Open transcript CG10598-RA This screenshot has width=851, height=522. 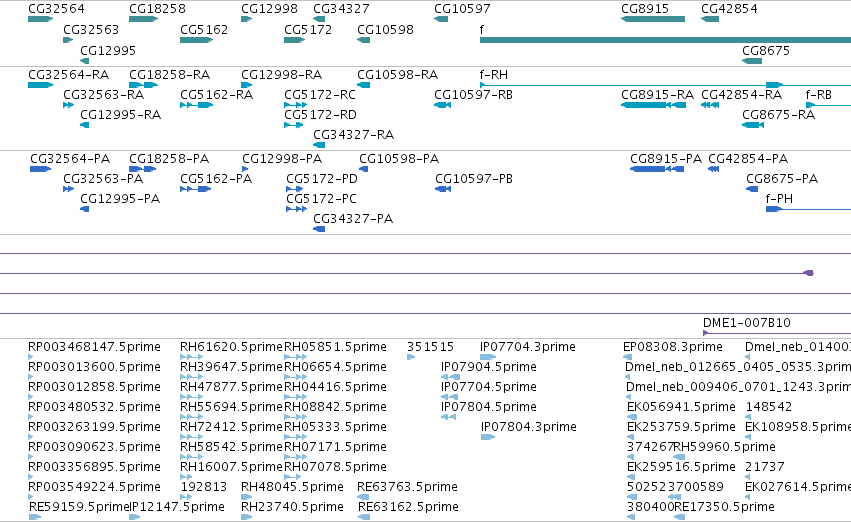(x=397, y=75)
